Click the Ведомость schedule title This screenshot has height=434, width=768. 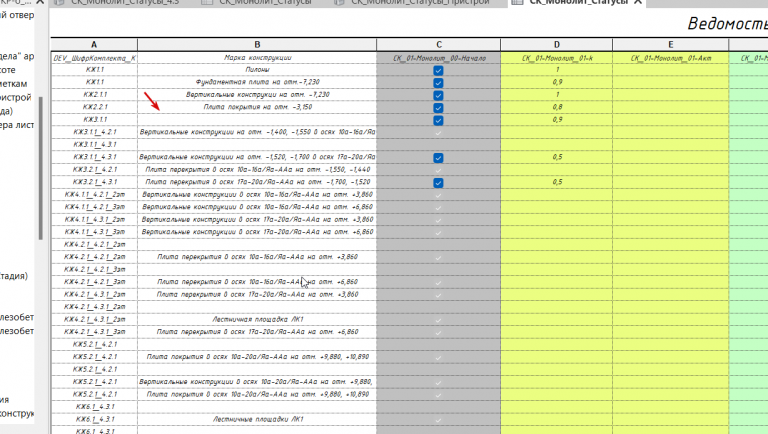(x=727, y=24)
